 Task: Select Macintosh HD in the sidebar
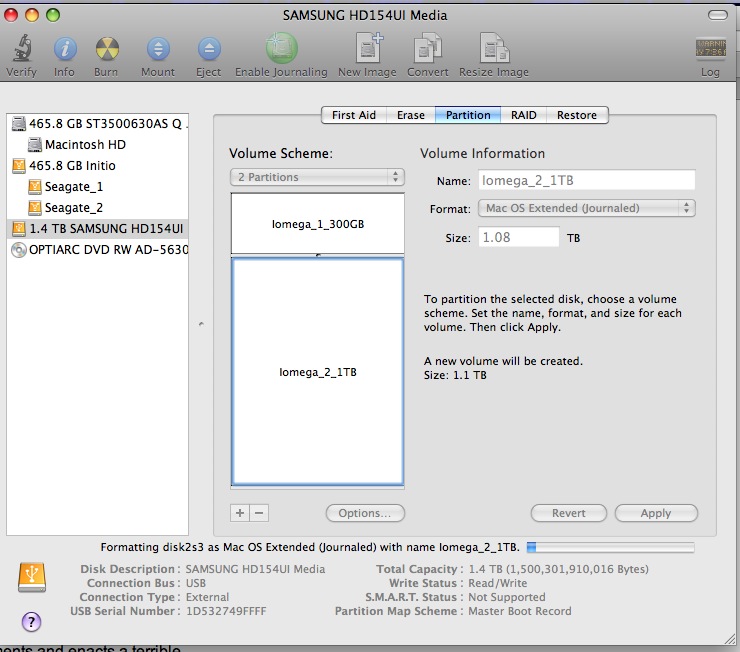tap(85, 144)
